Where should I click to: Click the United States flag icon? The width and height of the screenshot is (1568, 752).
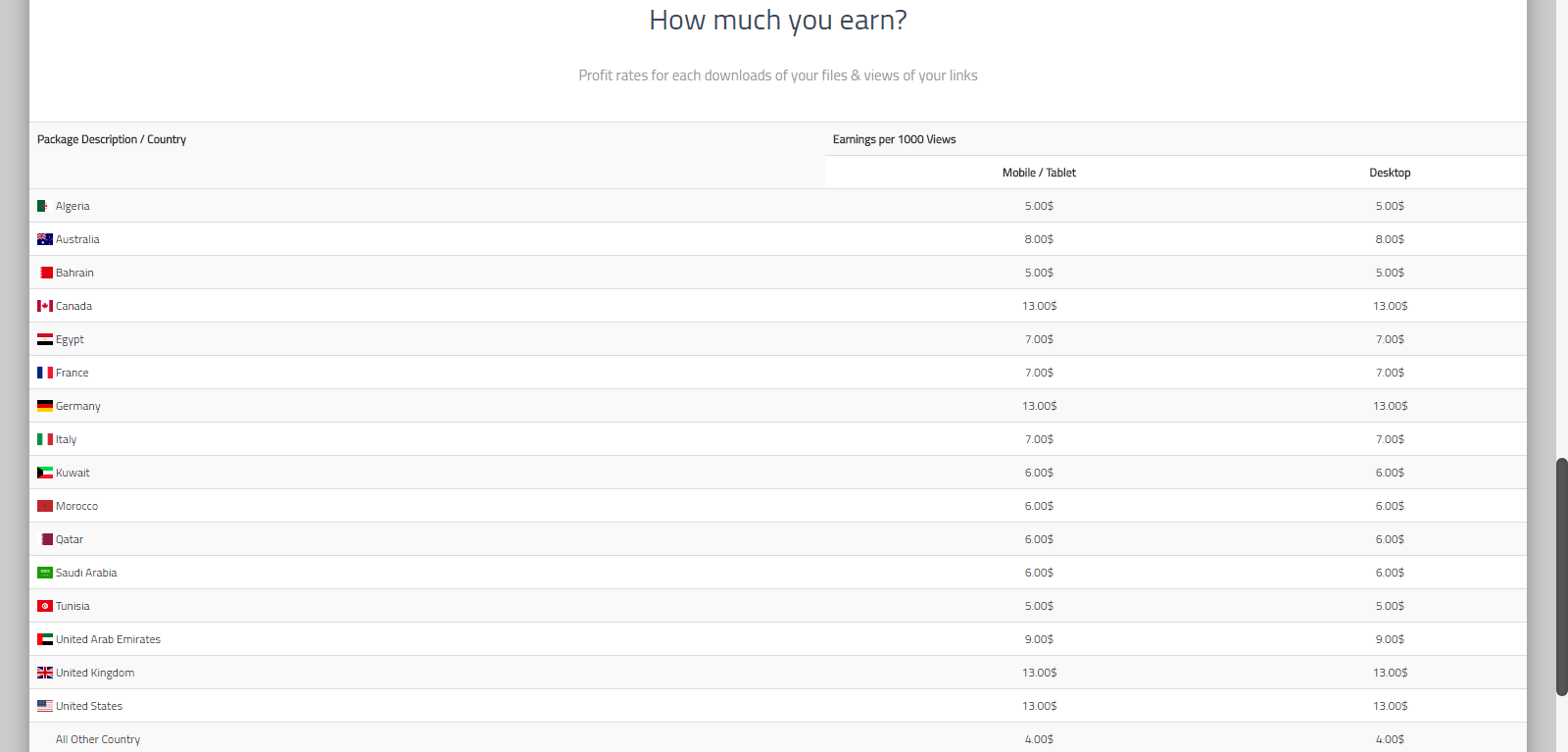(x=45, y=706)
